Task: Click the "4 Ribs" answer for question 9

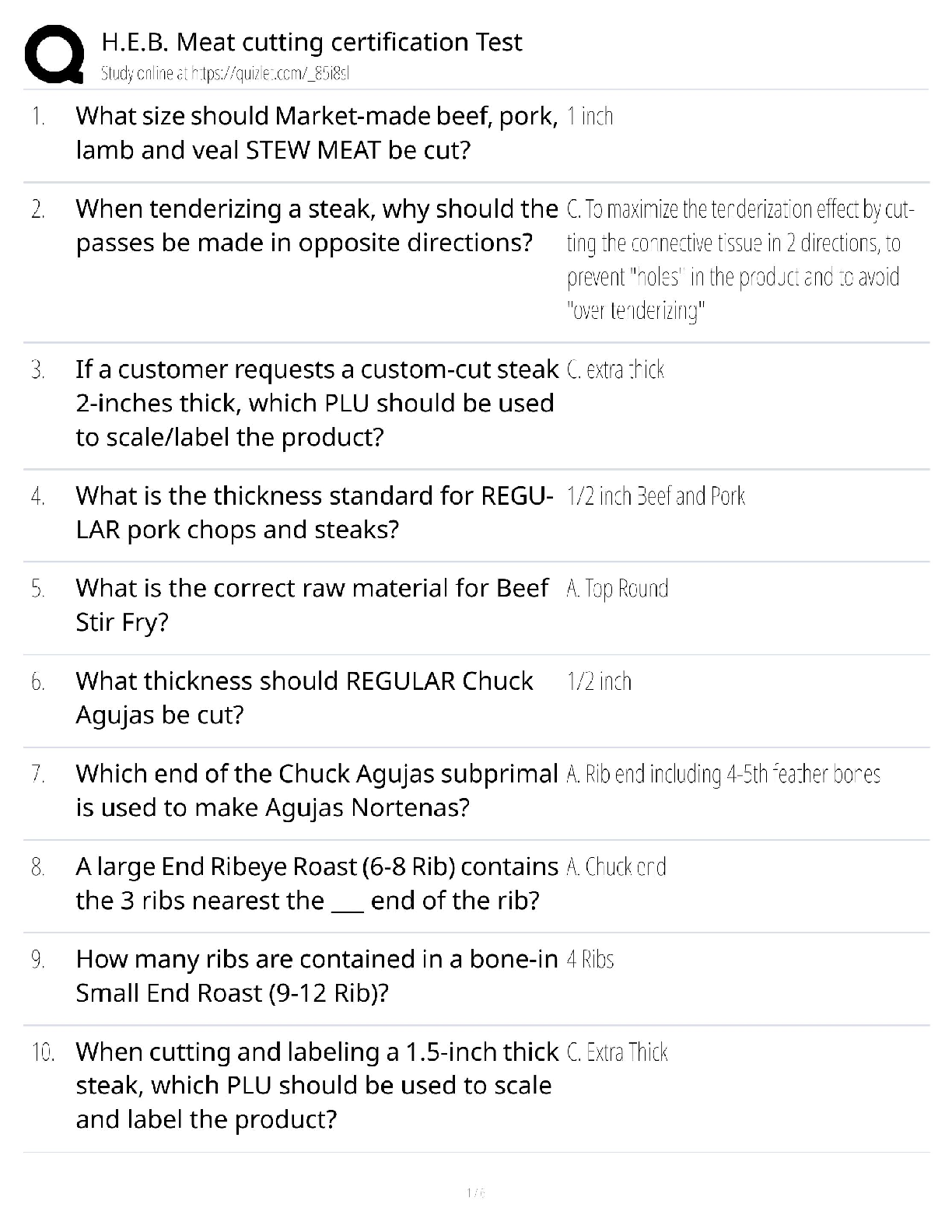Action: tap(590, 959)
